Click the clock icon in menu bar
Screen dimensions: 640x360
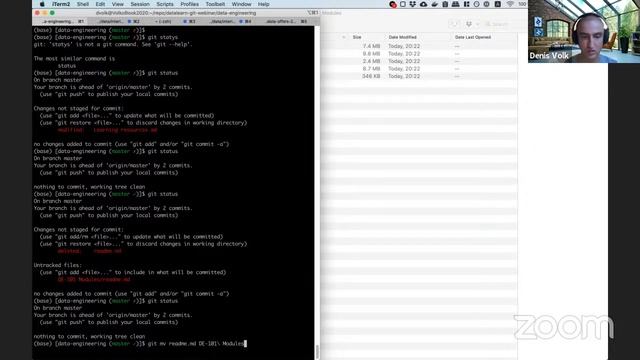[x=476, y=4]
